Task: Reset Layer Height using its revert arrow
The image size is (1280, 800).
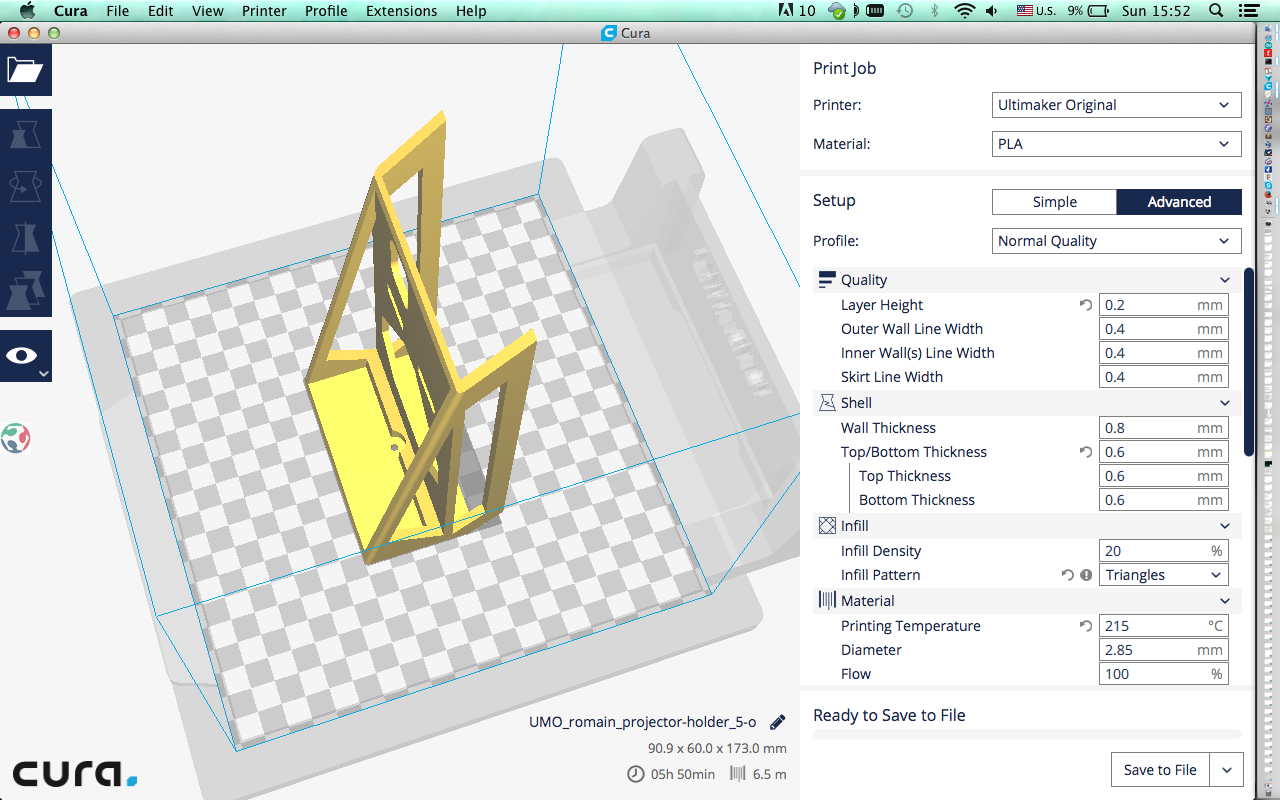Action: [1086, 305]
